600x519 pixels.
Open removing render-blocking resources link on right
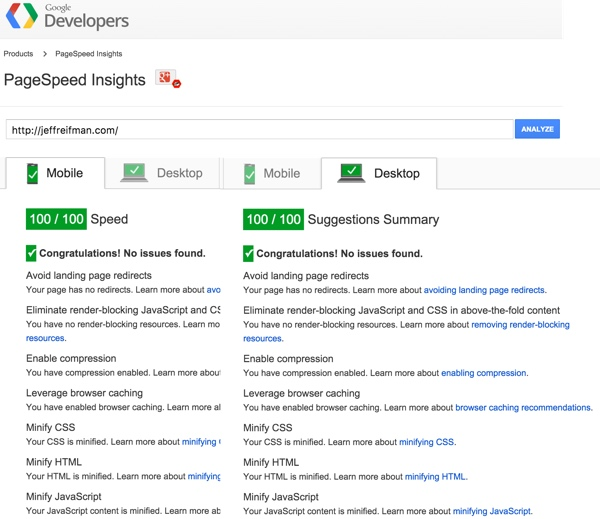coord(520,325)
